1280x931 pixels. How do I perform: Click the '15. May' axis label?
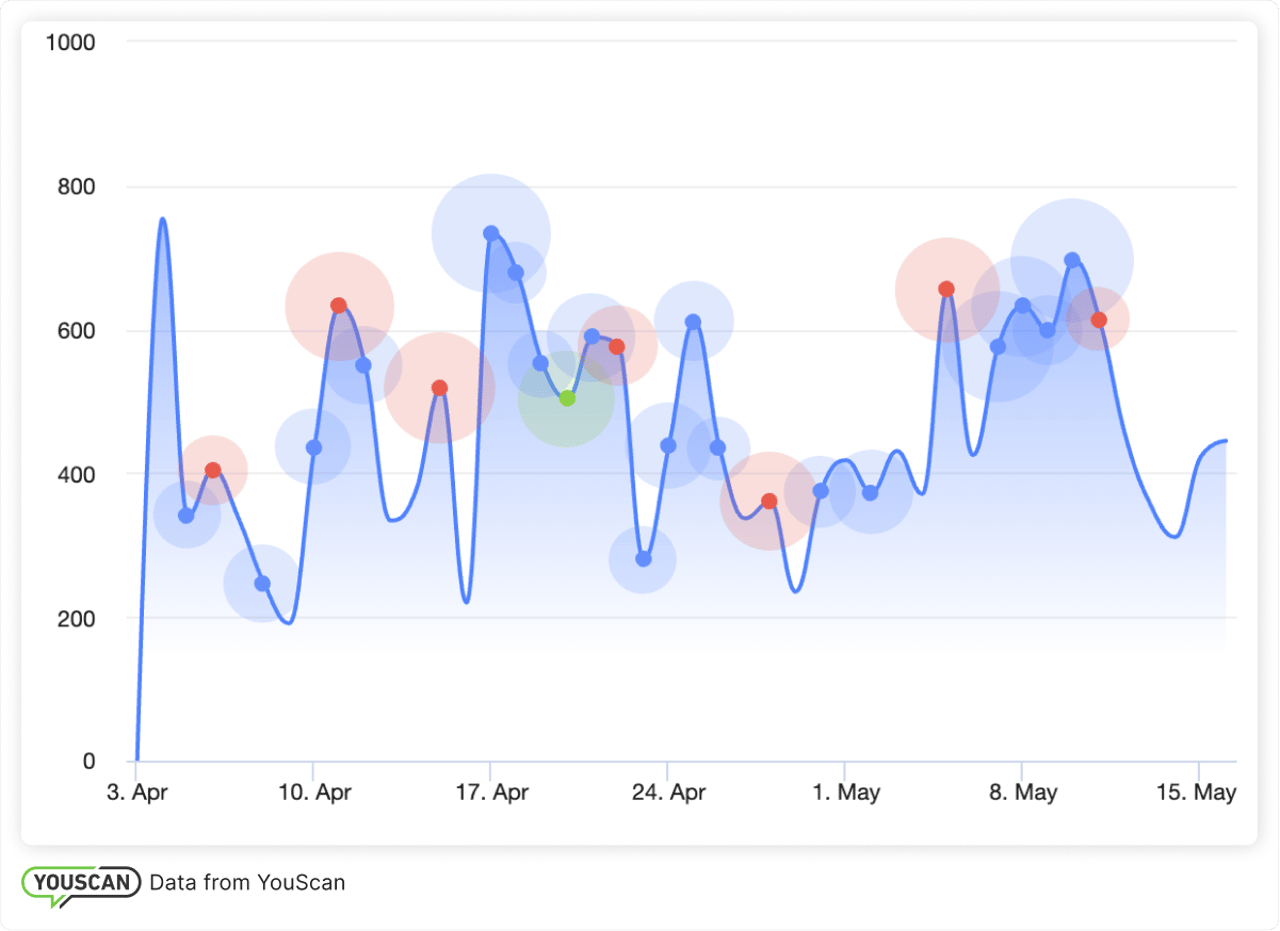pyautogui.click(x=1196, y=793)
